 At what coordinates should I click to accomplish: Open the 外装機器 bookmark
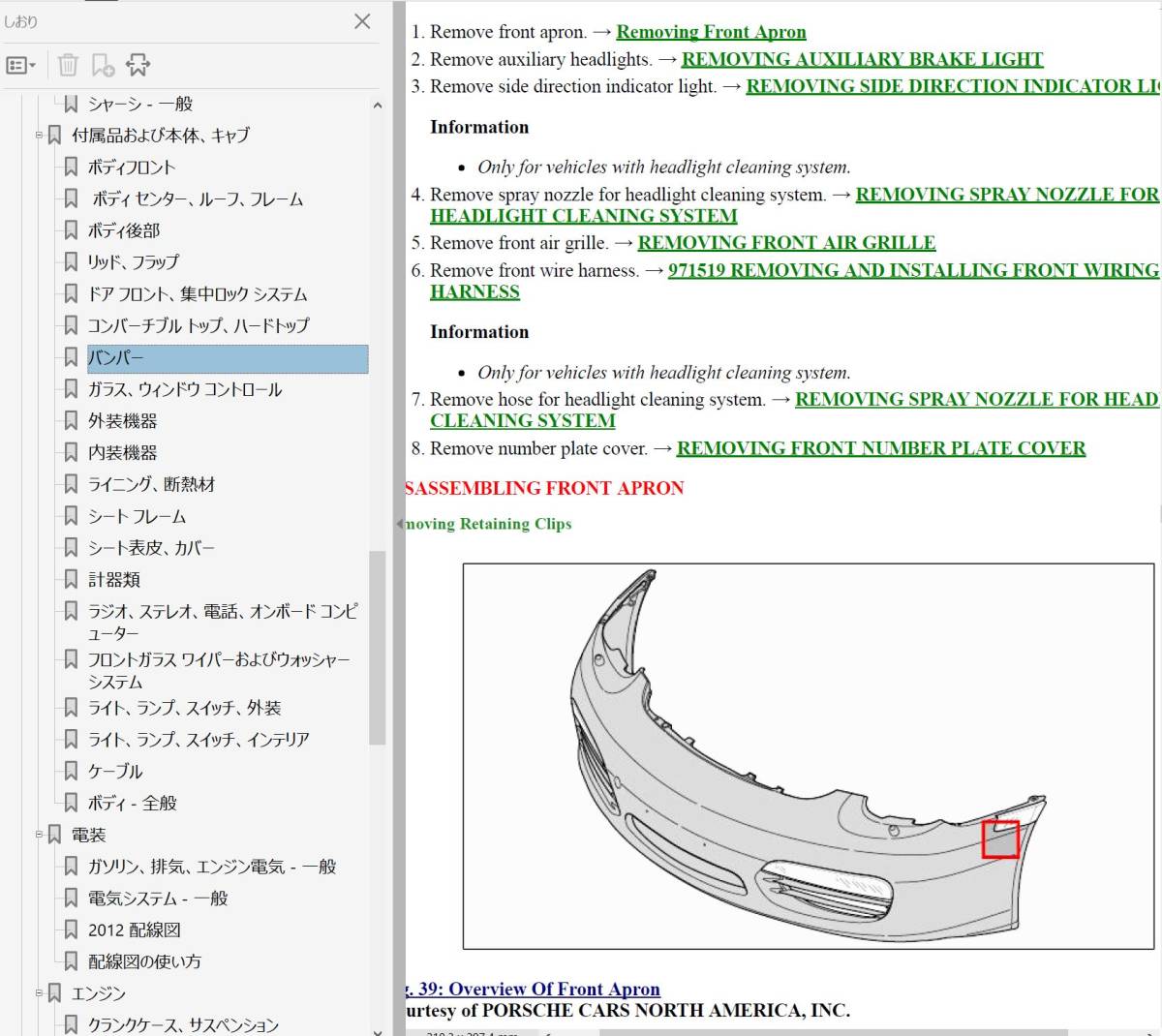(x=122, y=420)
